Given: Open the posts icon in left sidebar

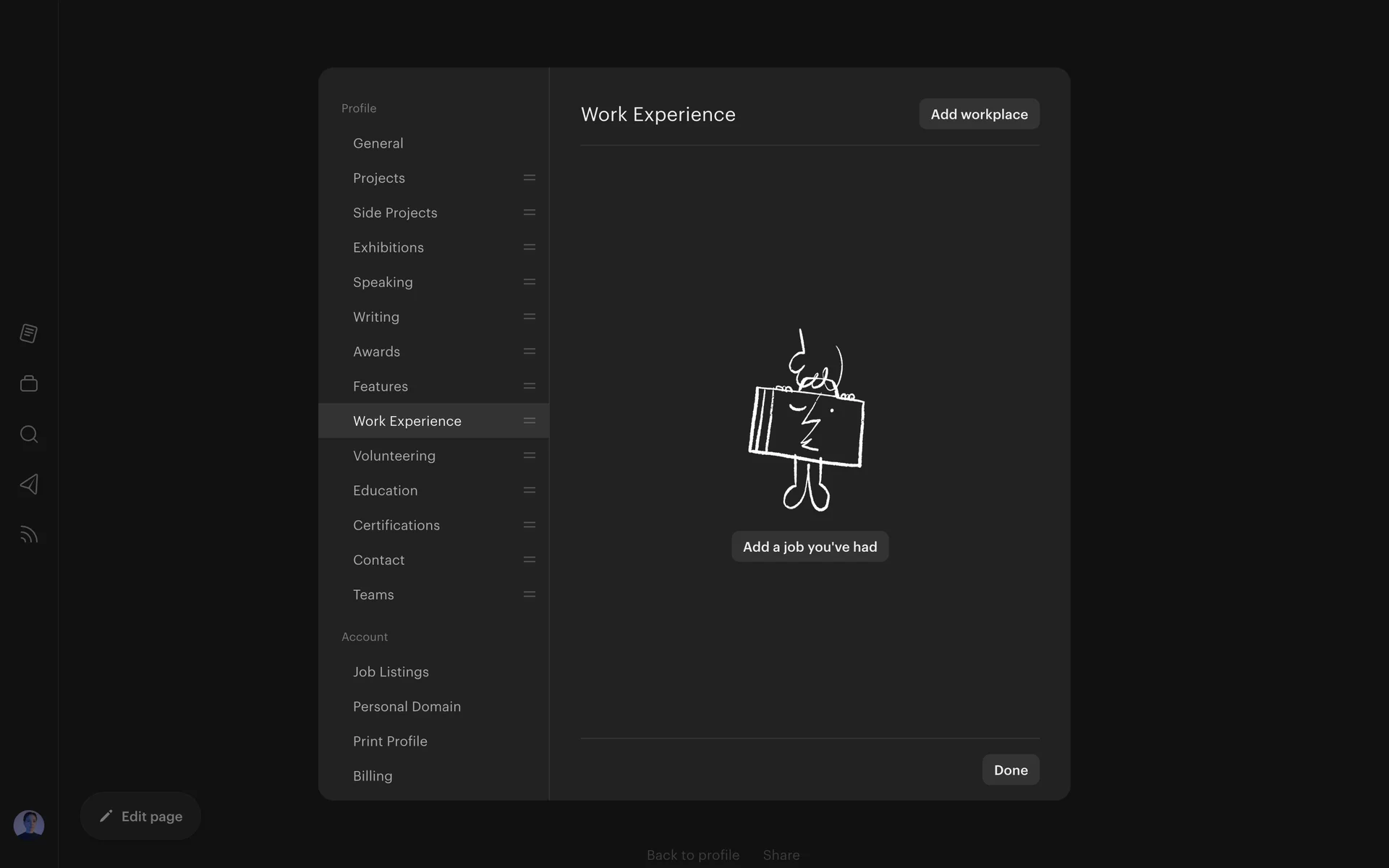Looking at the screenshot, I should 29,333.
